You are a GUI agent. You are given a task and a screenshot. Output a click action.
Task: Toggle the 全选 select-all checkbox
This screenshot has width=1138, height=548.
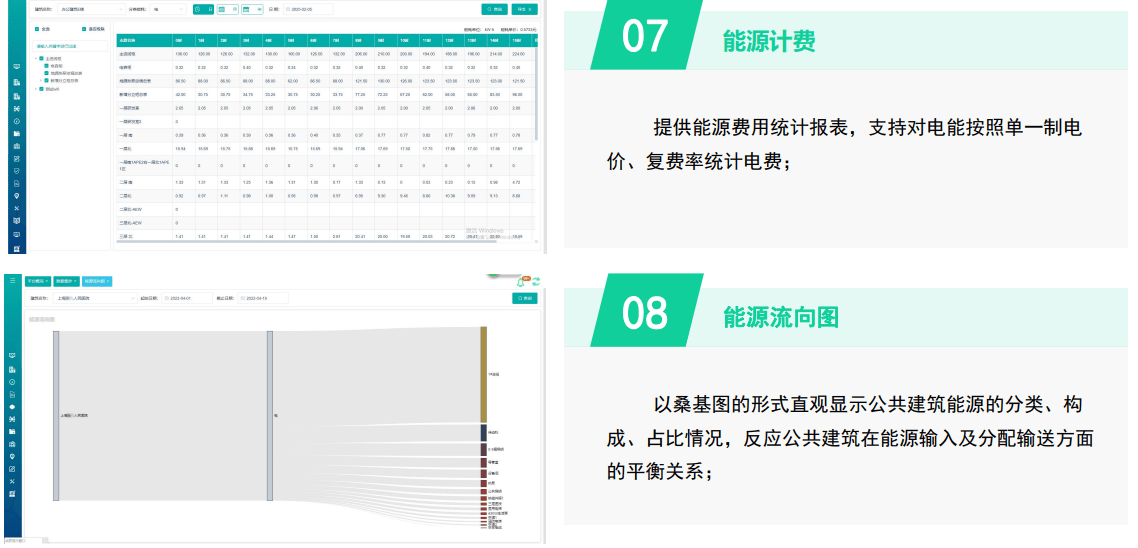click(x=37, y=29)
